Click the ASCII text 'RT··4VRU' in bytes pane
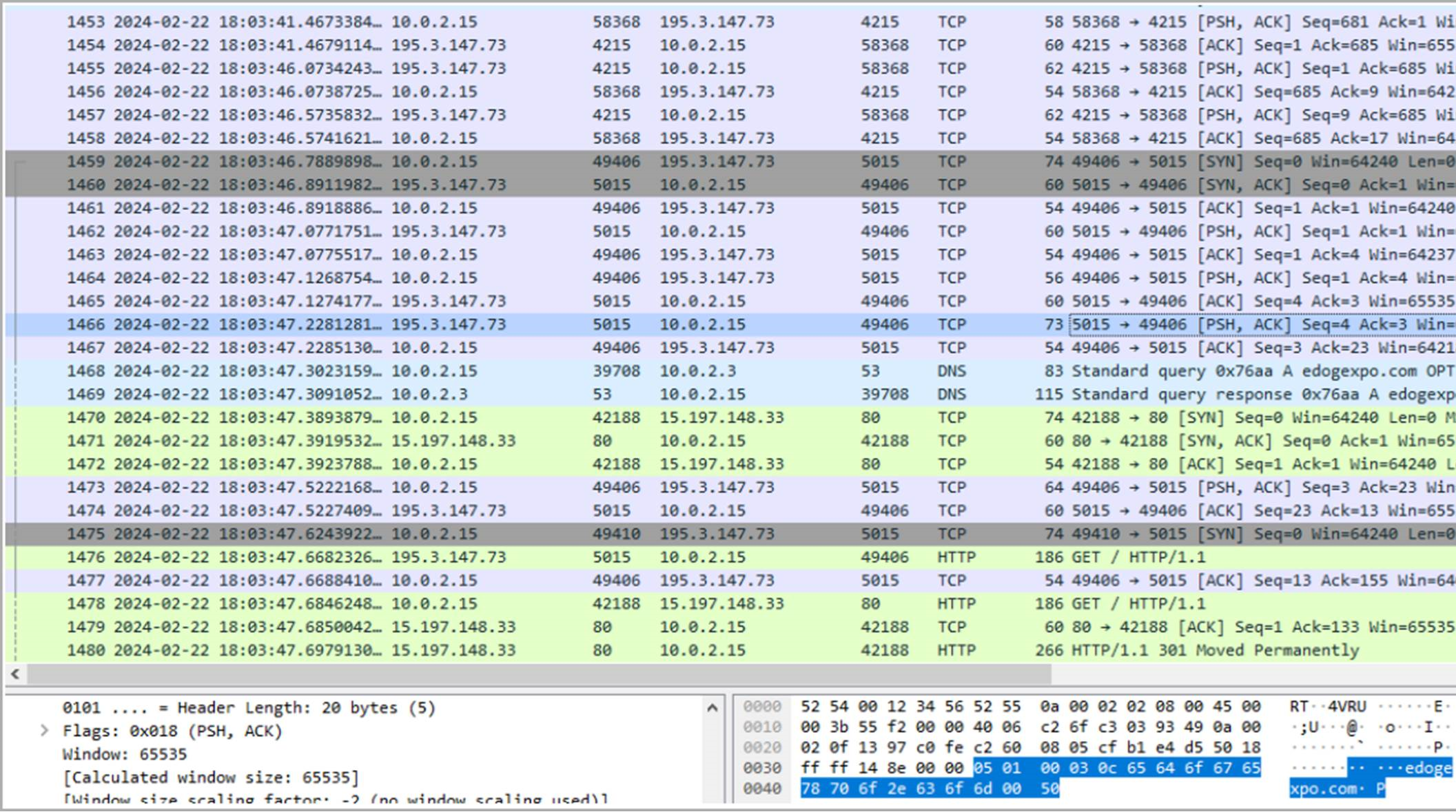Viewport: 1456px width, 812px height. pyautogui.click(x=1328, y=707)
